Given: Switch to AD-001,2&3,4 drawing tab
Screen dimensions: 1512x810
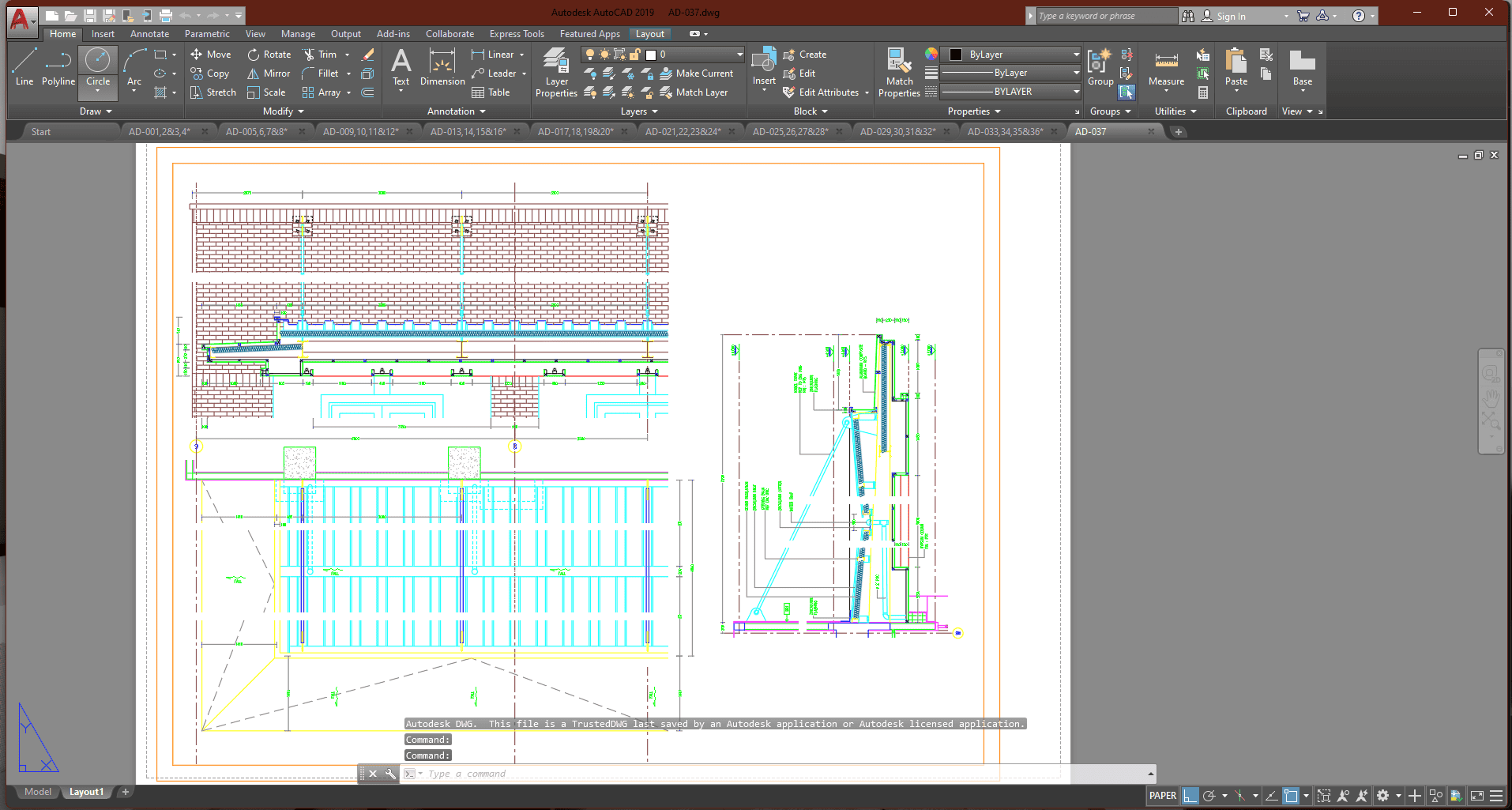Looking at the screenshot, I should click(x=160, y=132).
